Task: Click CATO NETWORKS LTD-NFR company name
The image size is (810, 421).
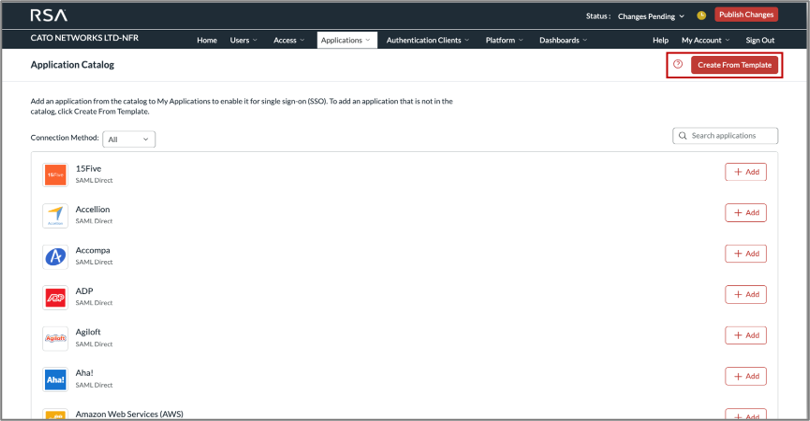Action: (x=84, y=38)
